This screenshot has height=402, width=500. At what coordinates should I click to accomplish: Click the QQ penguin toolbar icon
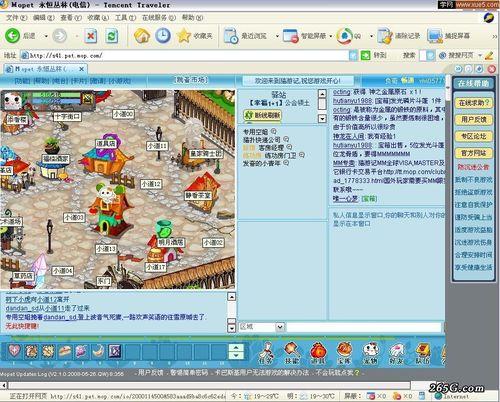coord(349,36)
